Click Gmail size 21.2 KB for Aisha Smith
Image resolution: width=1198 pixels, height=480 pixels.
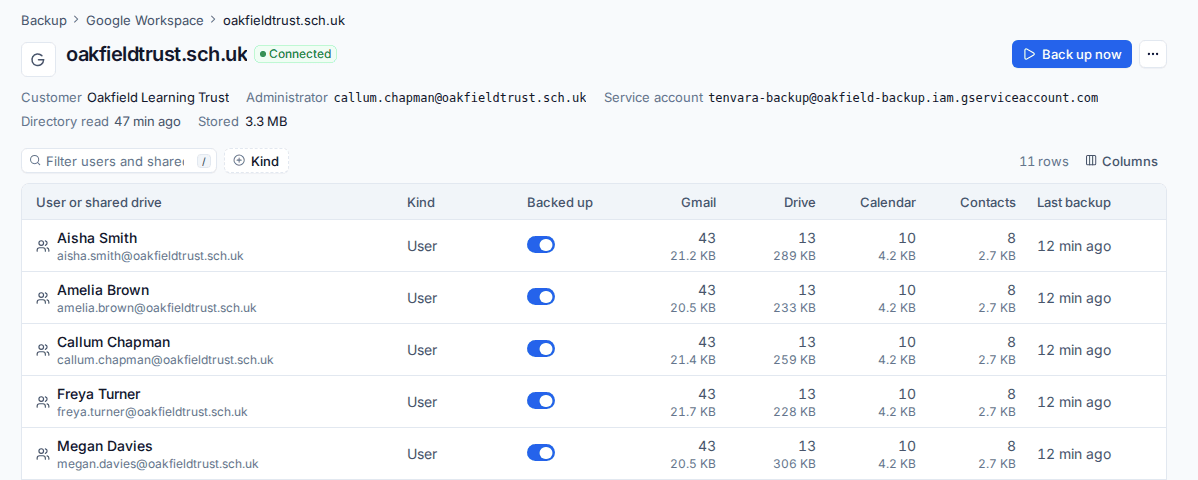click(x=695, y=256)
